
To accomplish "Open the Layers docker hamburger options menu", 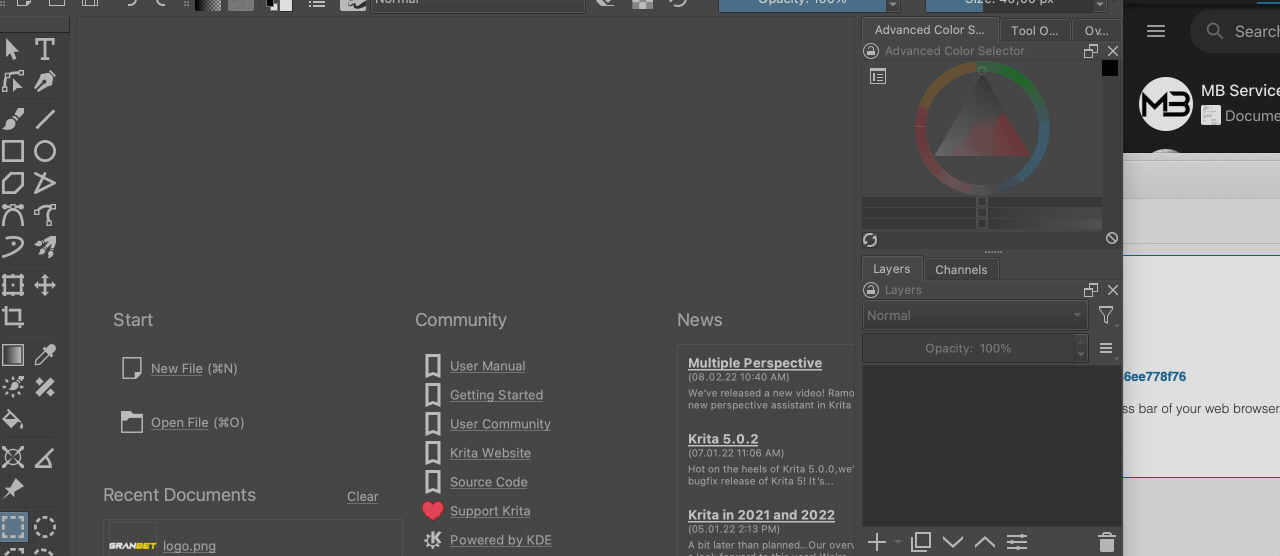I will click(1106, 348).
